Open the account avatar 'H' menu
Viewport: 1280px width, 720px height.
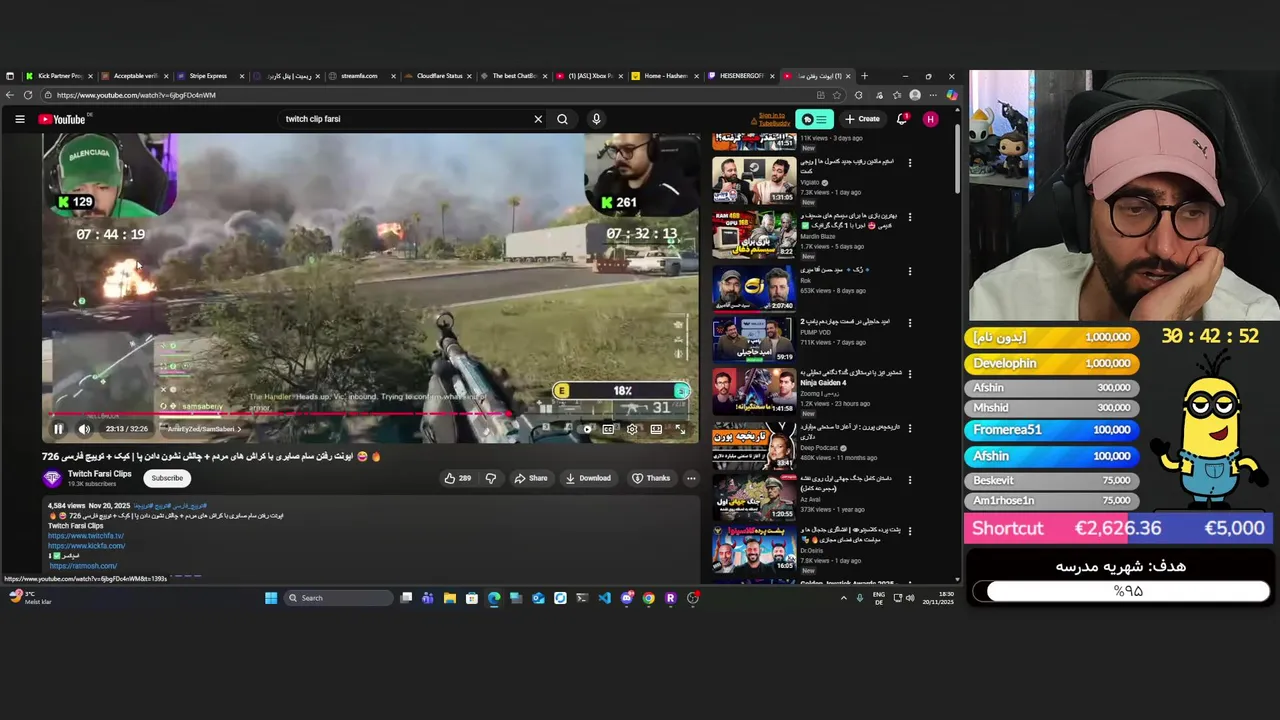931,119
